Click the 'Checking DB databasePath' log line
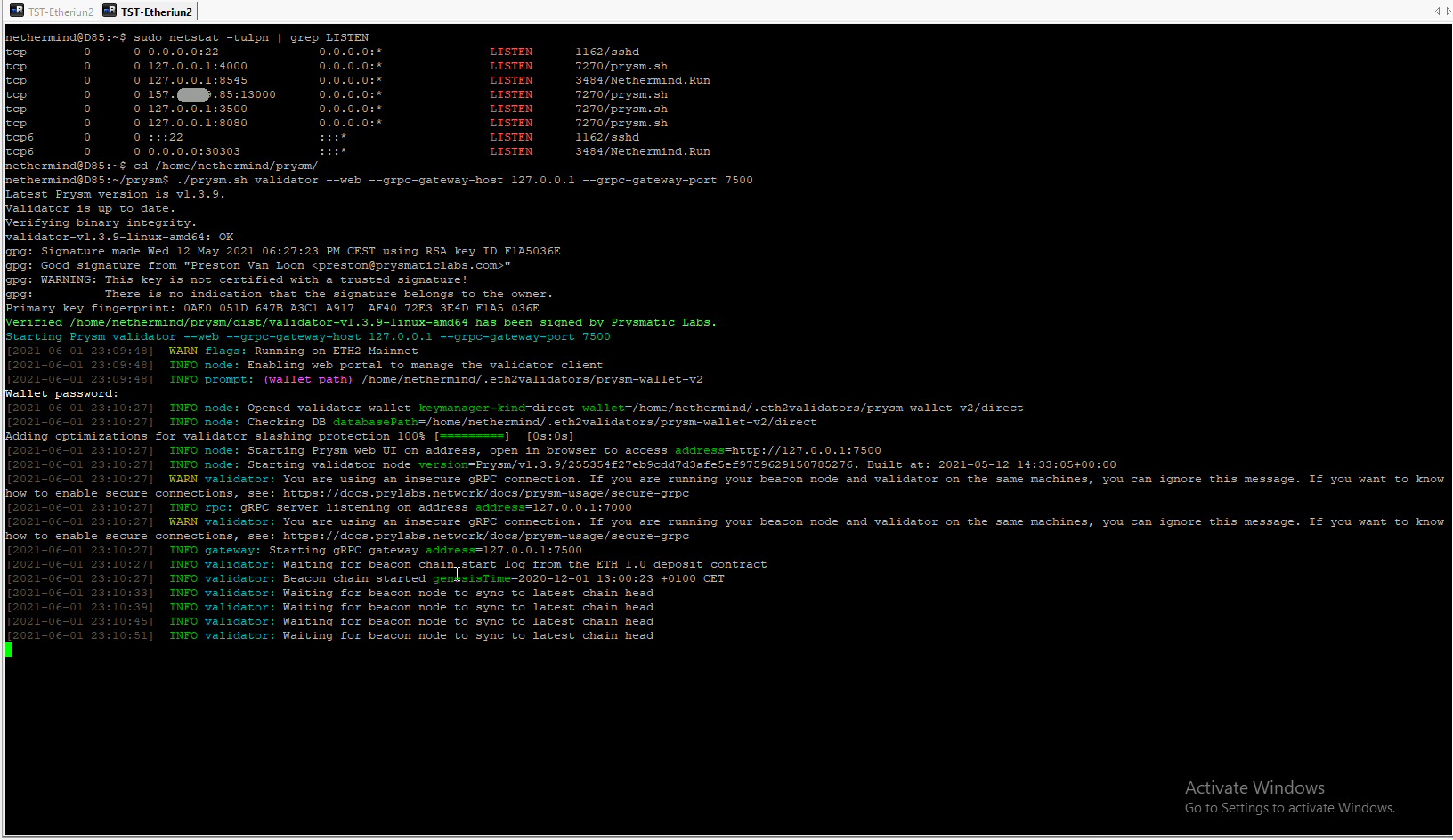This screenshot has width=1453, height=840. (x=411, y=422)
